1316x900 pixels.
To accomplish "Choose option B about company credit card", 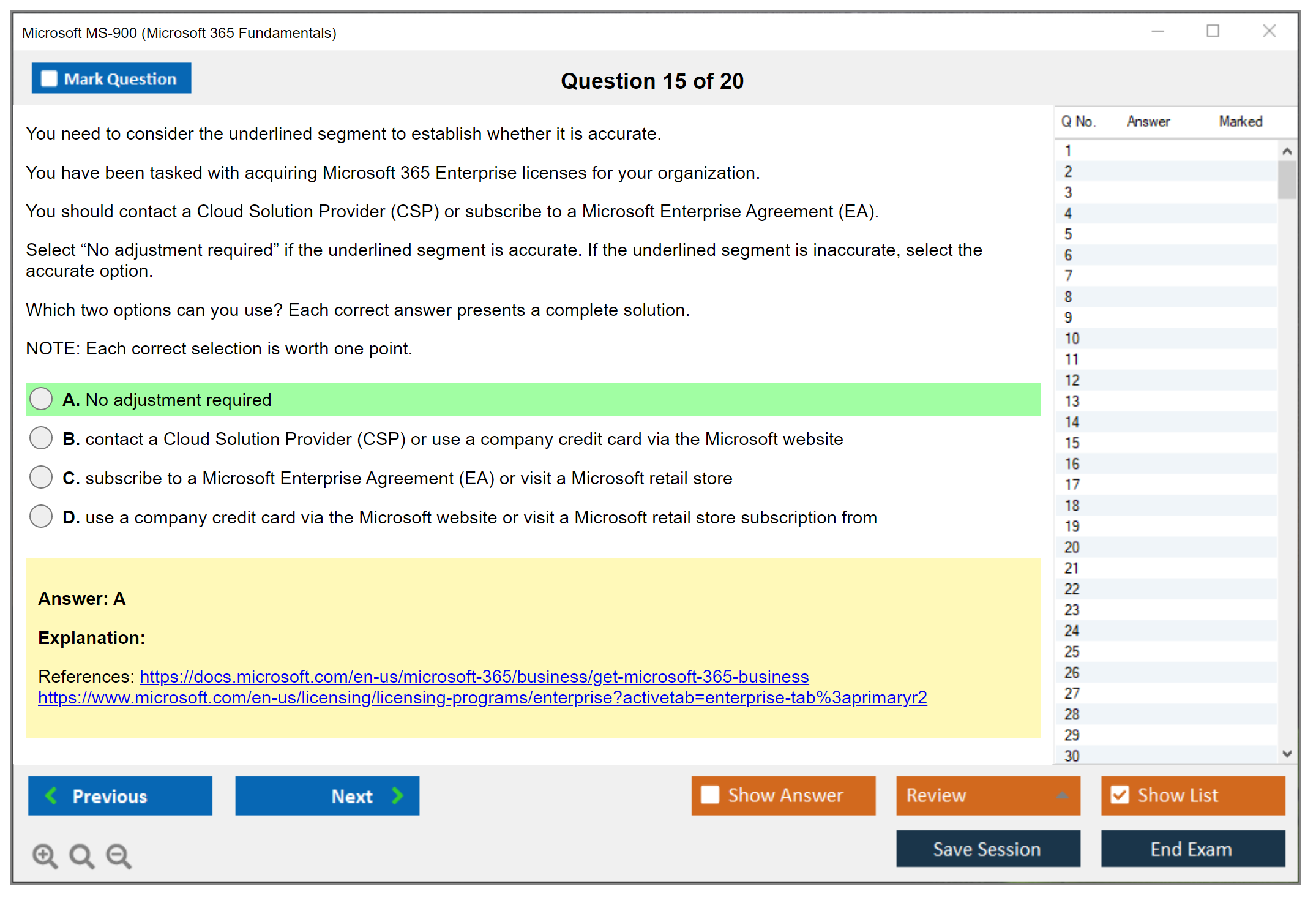I will click(41, 438).
